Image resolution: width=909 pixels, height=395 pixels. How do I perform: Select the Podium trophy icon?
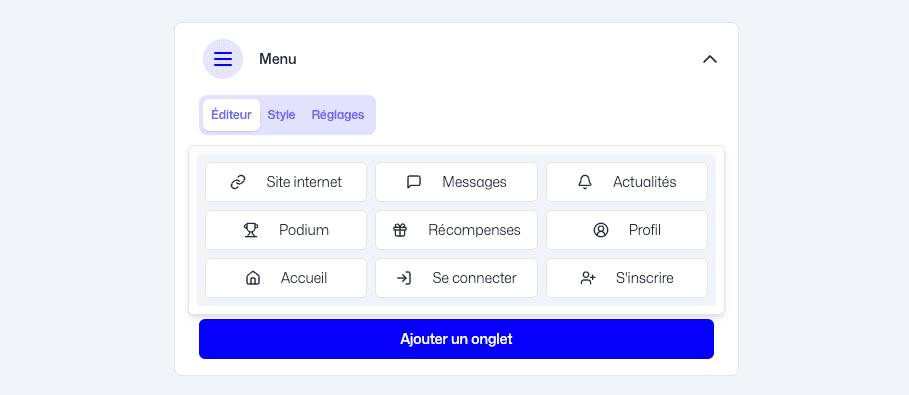click(250, 230)
